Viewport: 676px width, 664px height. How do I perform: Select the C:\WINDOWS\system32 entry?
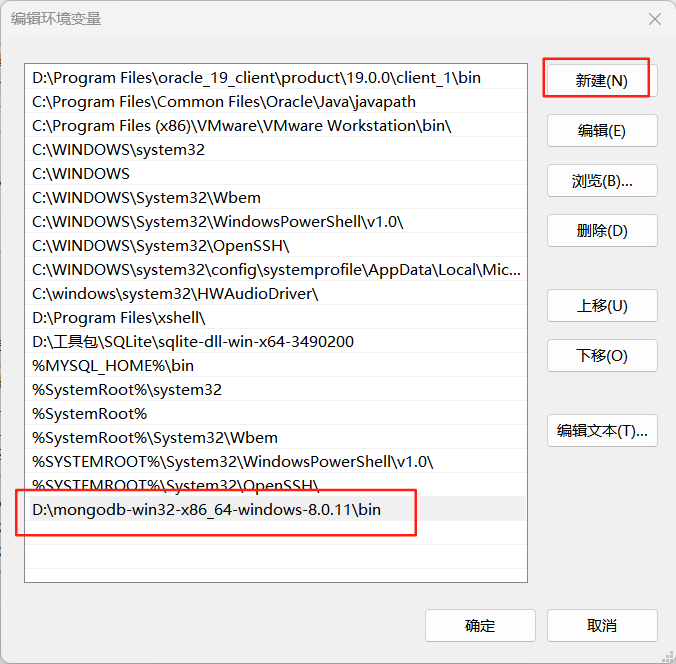pyautogui.click(x=276, y=150)
